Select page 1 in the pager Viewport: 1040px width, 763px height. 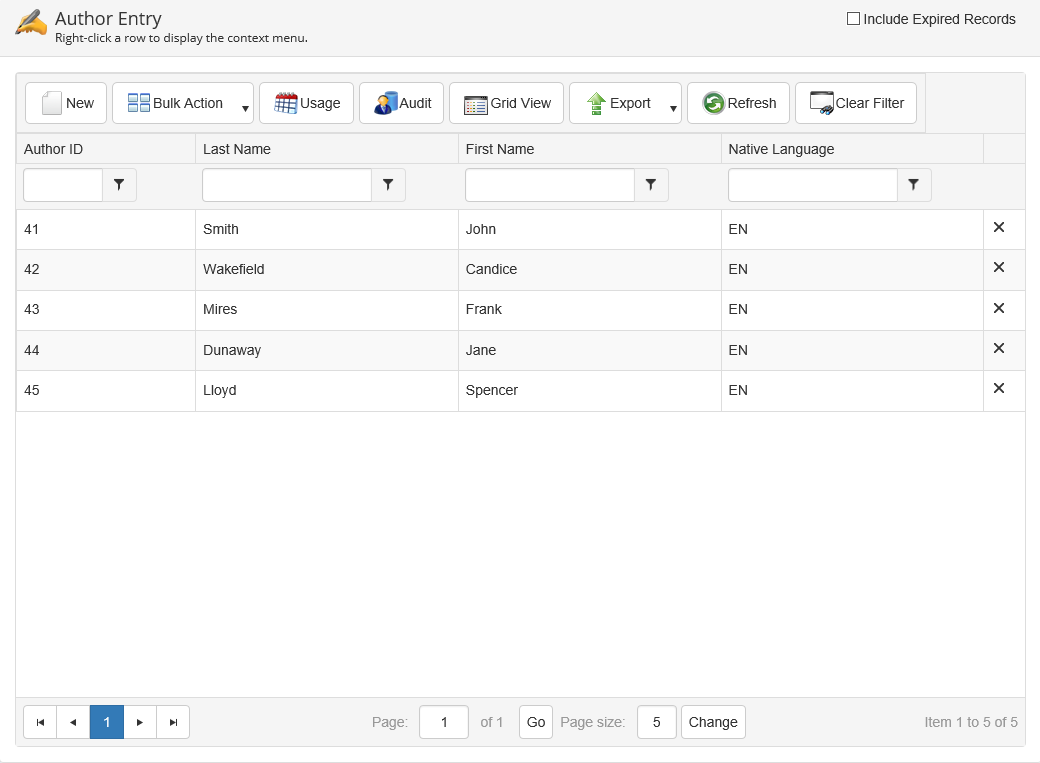[107, 722]
